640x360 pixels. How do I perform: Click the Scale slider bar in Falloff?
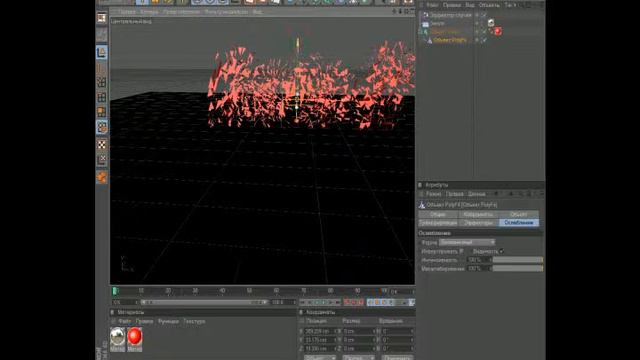(x=518, y=269)
